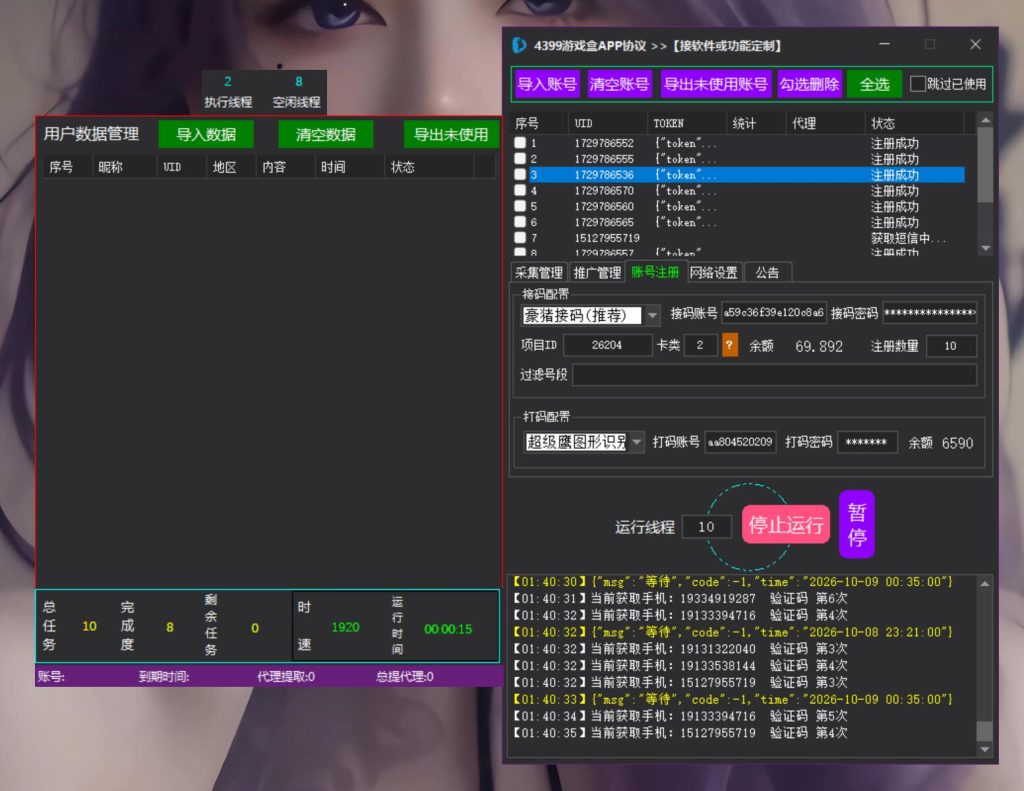Click the 卡类 field showing 2
The height and width of the screenshot is (791, 1024).
[x=699, y=345]
